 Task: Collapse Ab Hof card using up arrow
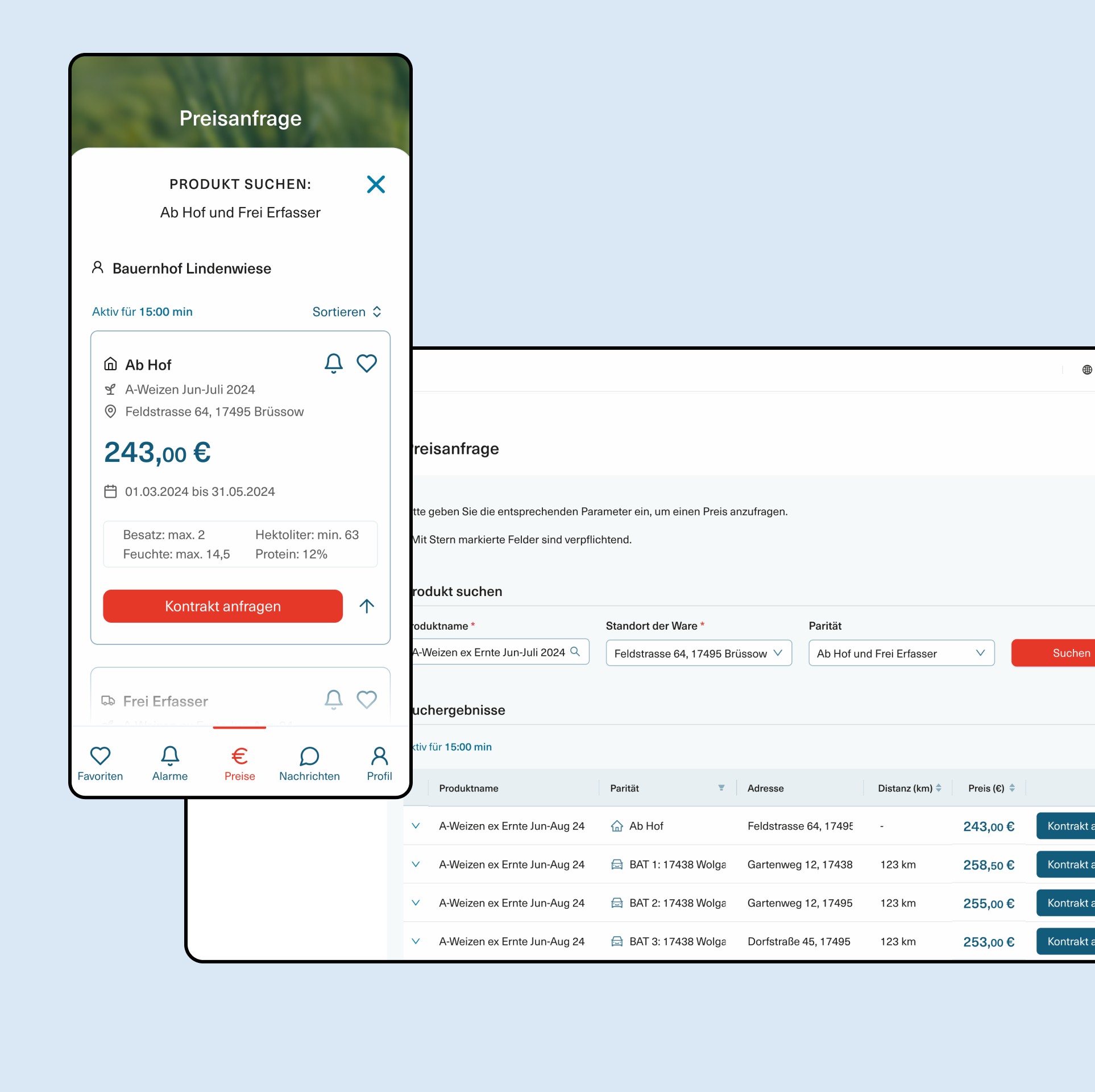coord(367,606)
